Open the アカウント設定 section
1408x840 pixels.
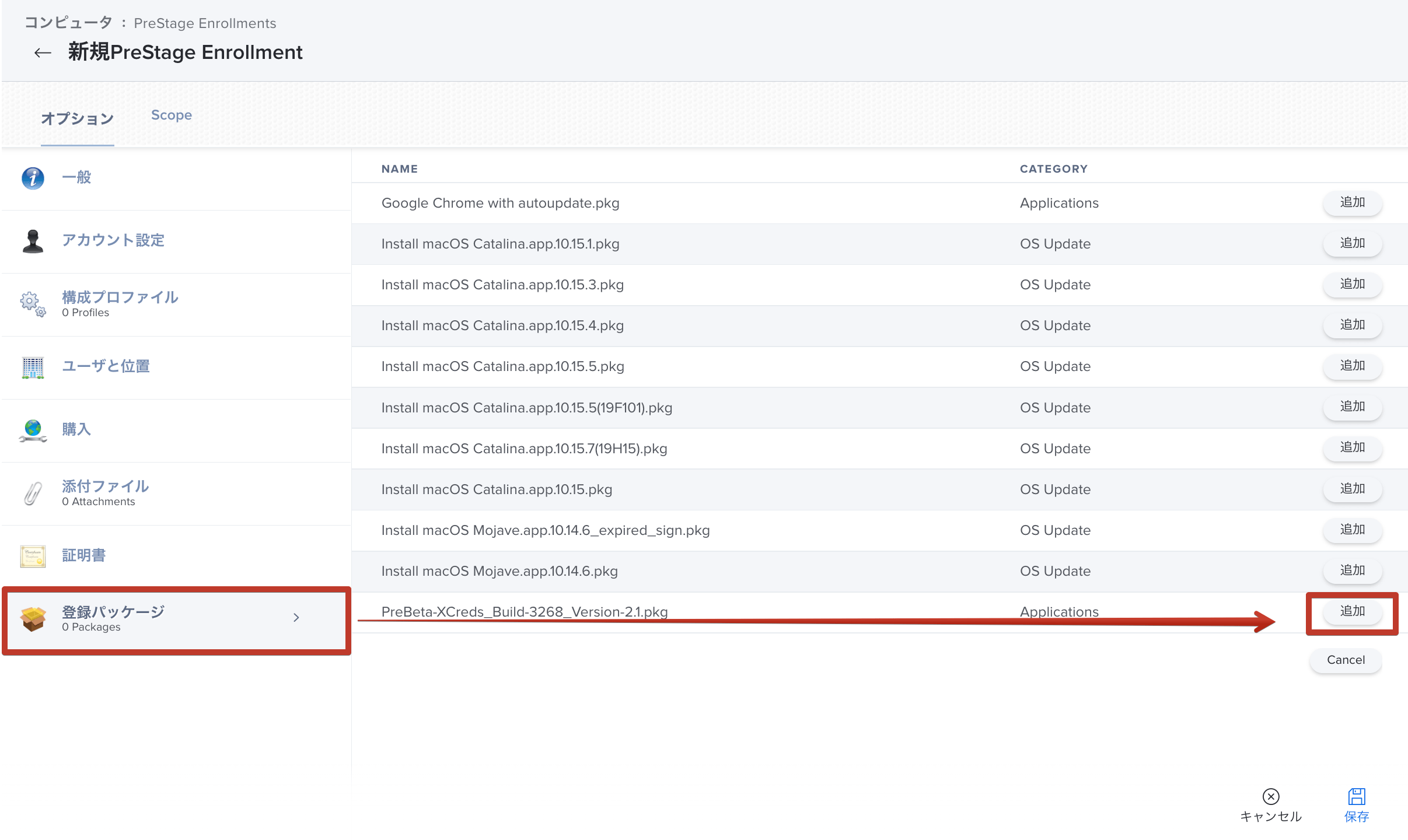176,242
